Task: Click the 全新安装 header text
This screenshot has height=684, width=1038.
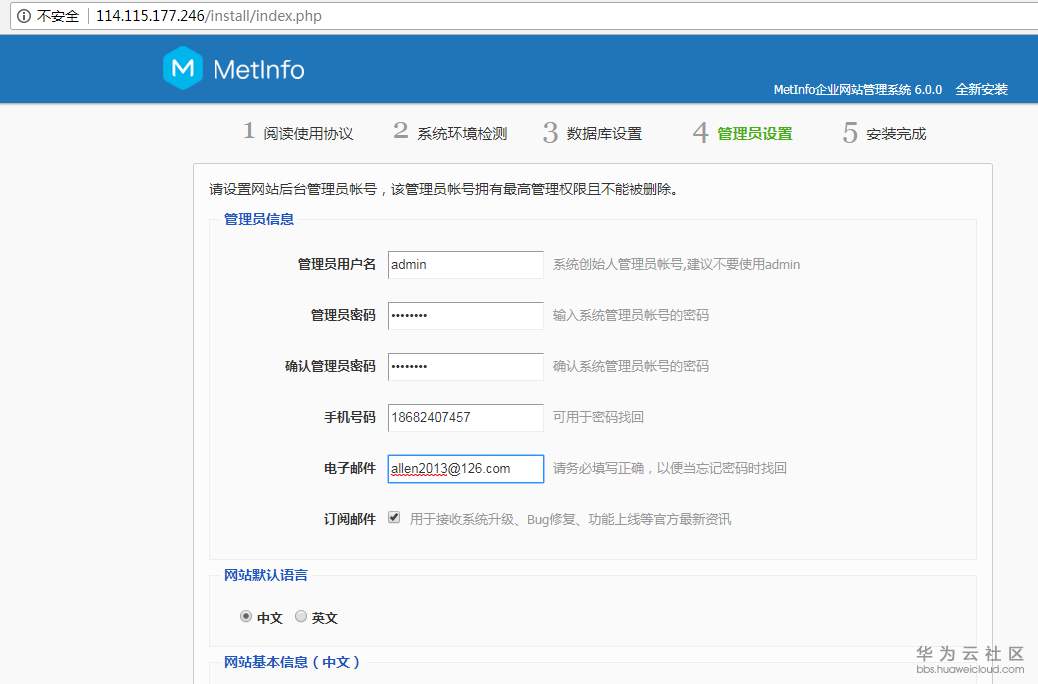Action: 982,89
